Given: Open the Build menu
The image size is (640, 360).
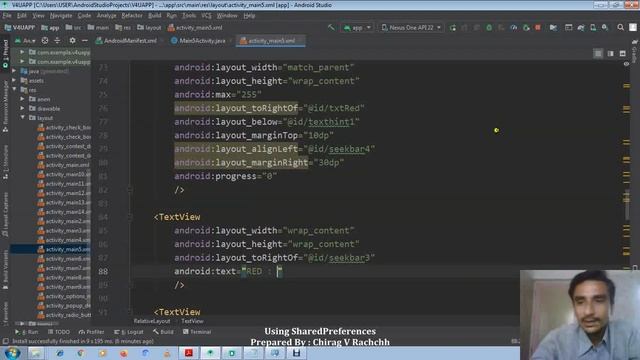Looking at the screenshot, I should pyautogui.click(x=154, y=16).
